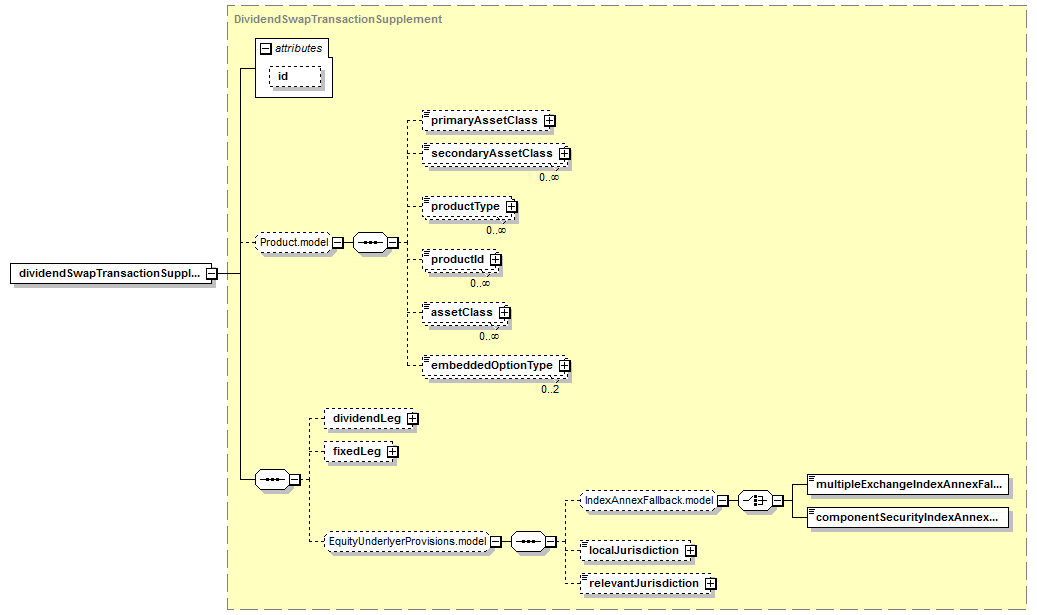The width and height of the screenshot is (1037, 615).
Task: Collapse the EquityUnderlyerProvisions.model group
Action: 496,542
